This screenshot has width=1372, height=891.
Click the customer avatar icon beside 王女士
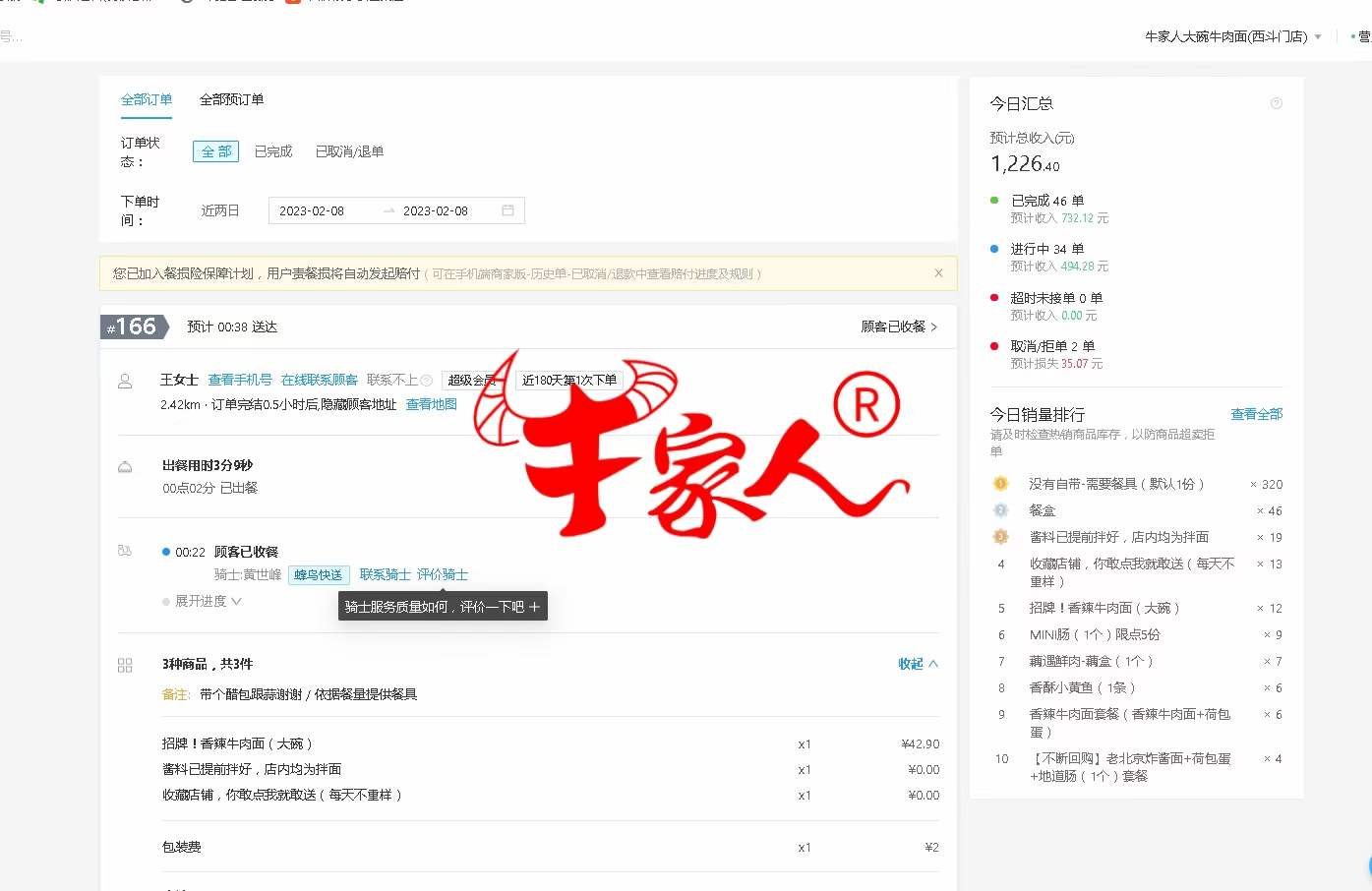[125, 381]
